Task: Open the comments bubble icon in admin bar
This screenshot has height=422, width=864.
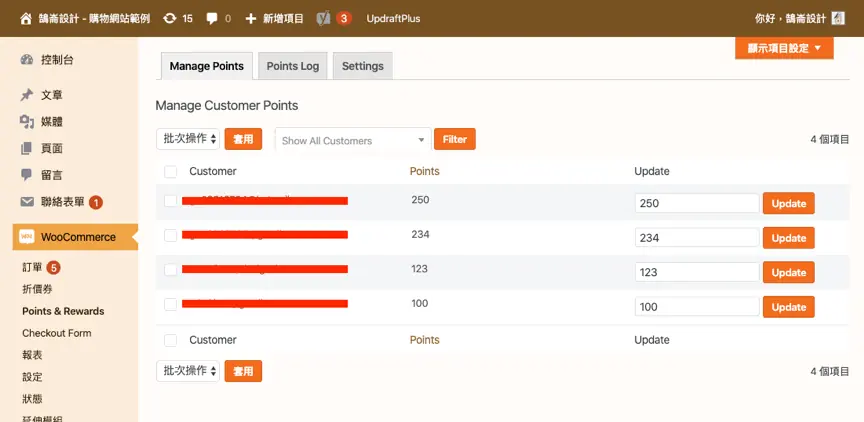Action: [x=212, y=19]
